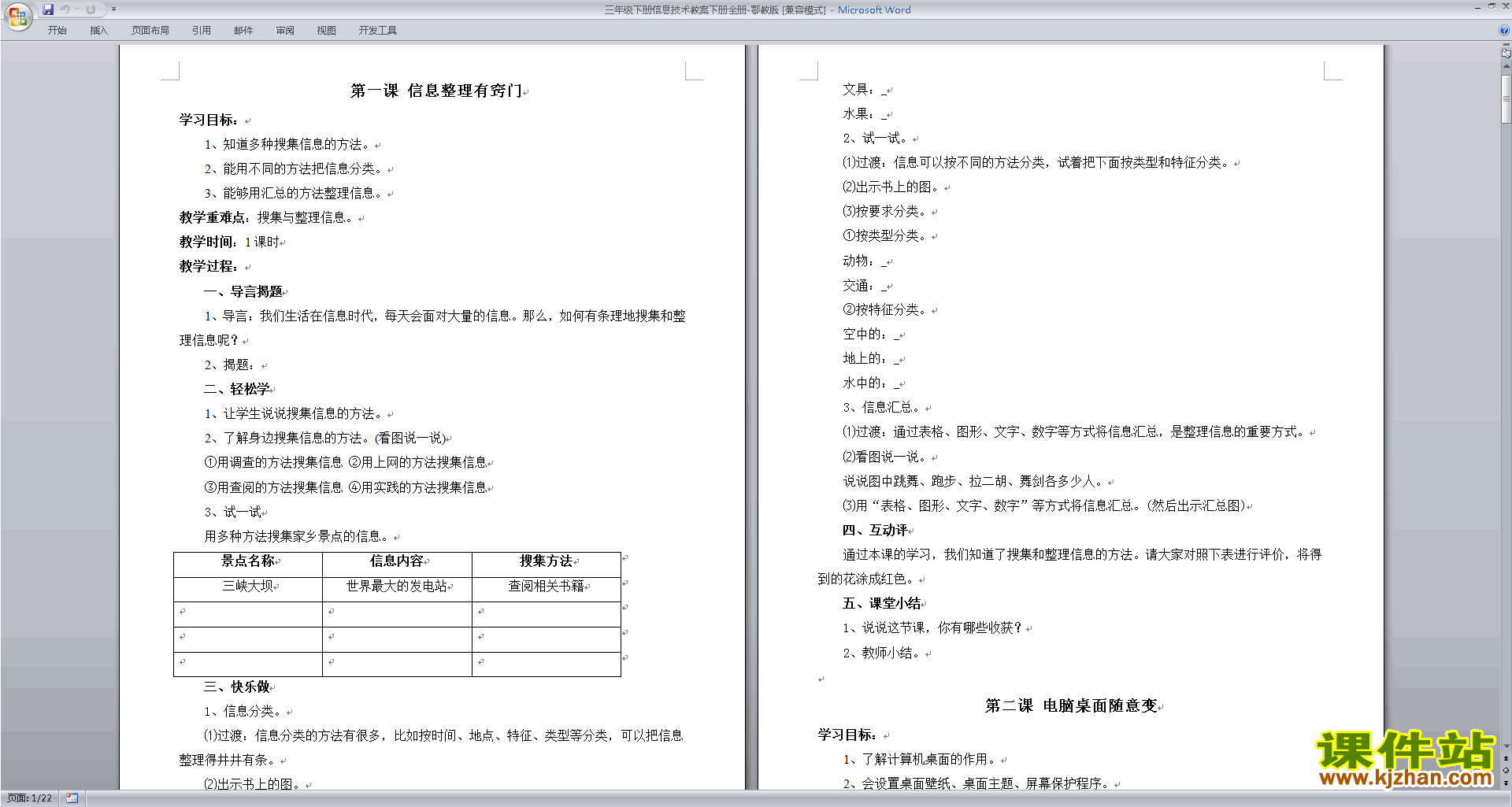Click table cell 三峡大坝
Image resolution: width=1512 pixels, height=807 pixels.
248,586
